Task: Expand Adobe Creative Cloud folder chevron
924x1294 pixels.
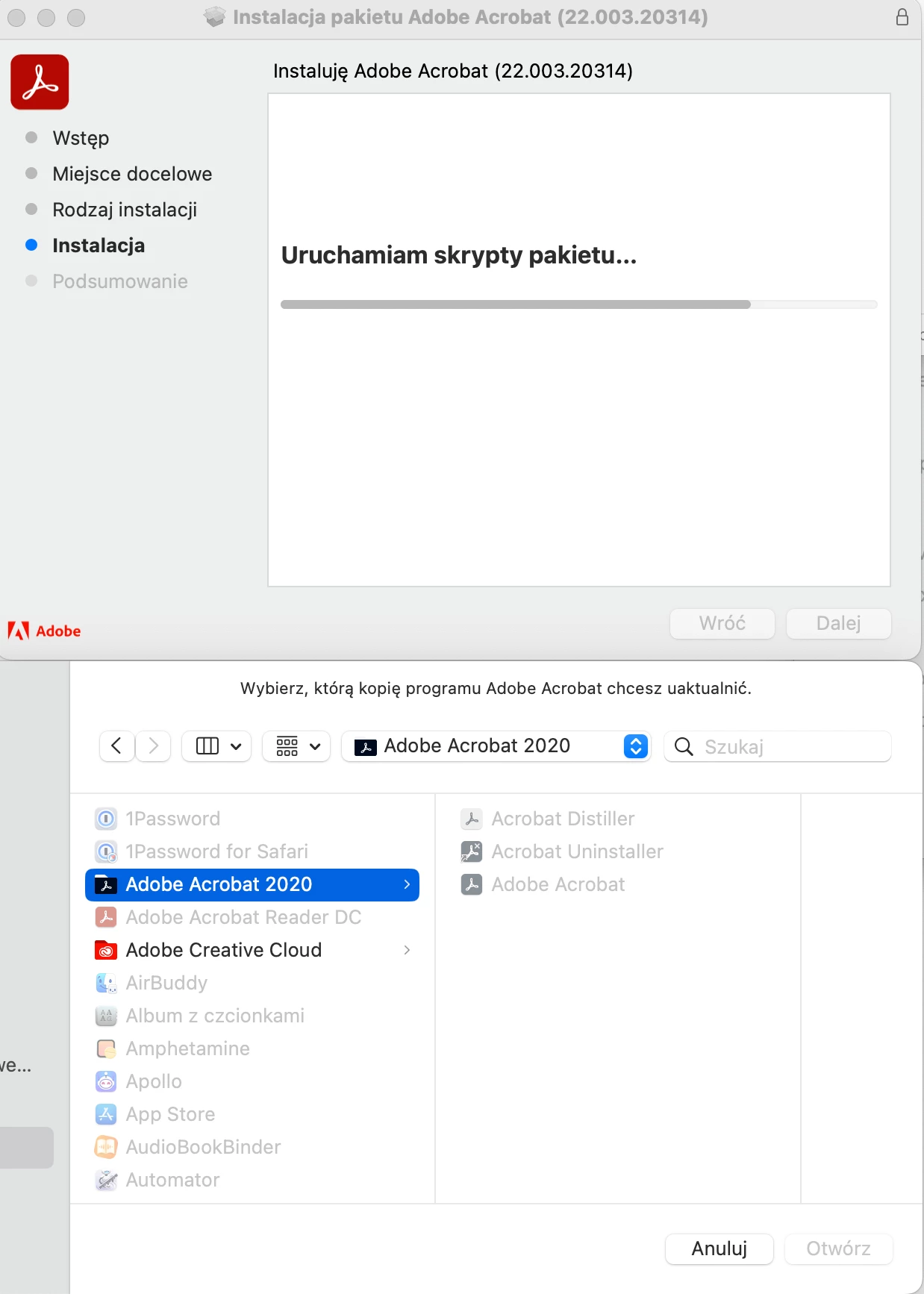Action: point(407,950)
